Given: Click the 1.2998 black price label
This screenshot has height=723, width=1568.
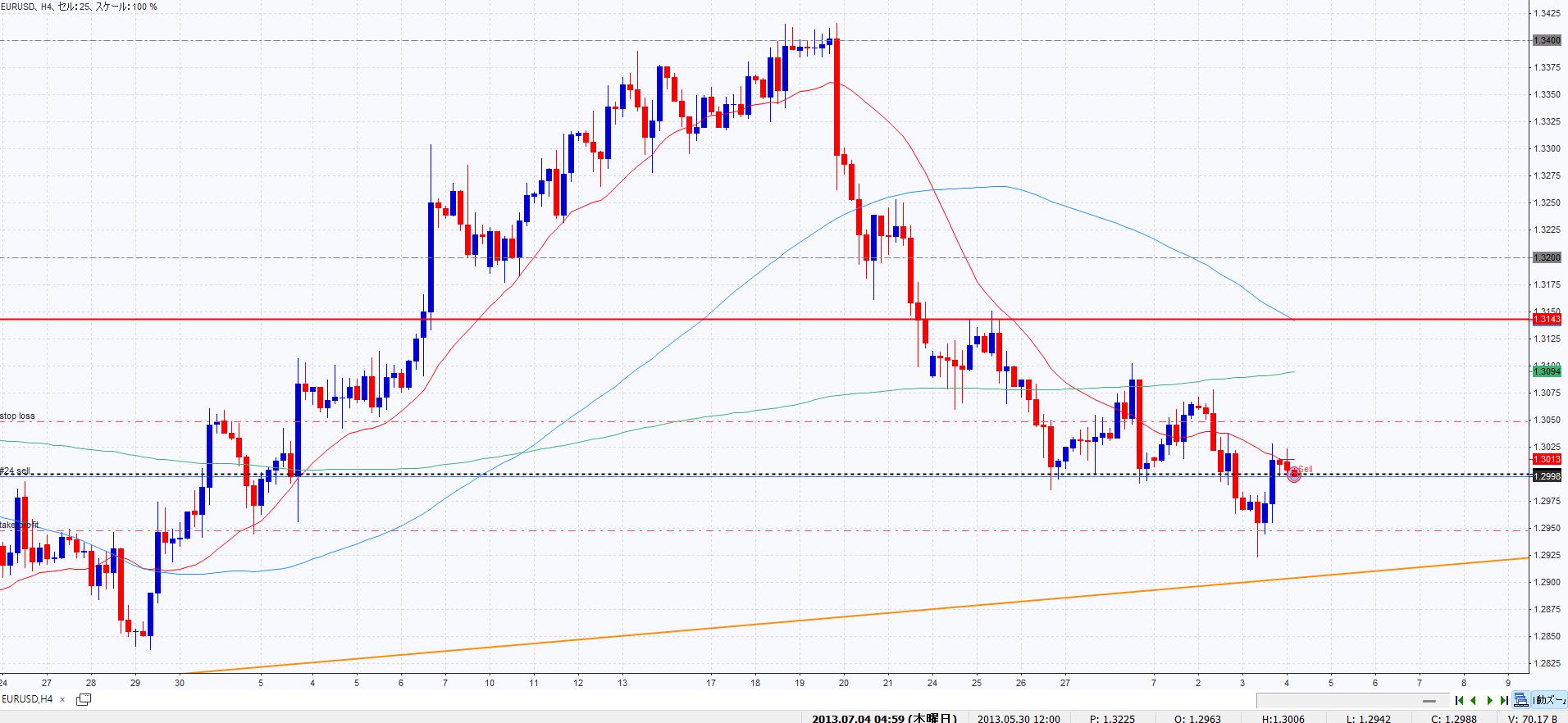Looking at the screenshot, I should 1547,476.
